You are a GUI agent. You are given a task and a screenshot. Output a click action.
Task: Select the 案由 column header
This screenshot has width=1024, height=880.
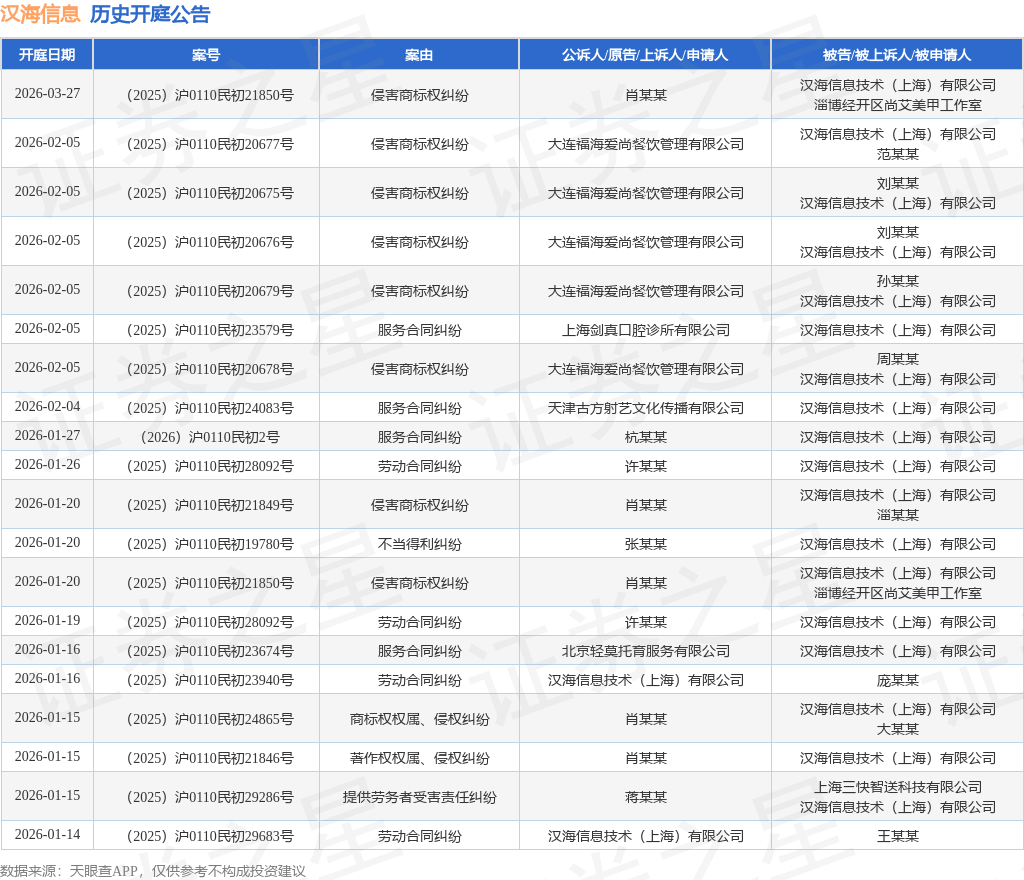coord(419,55)
